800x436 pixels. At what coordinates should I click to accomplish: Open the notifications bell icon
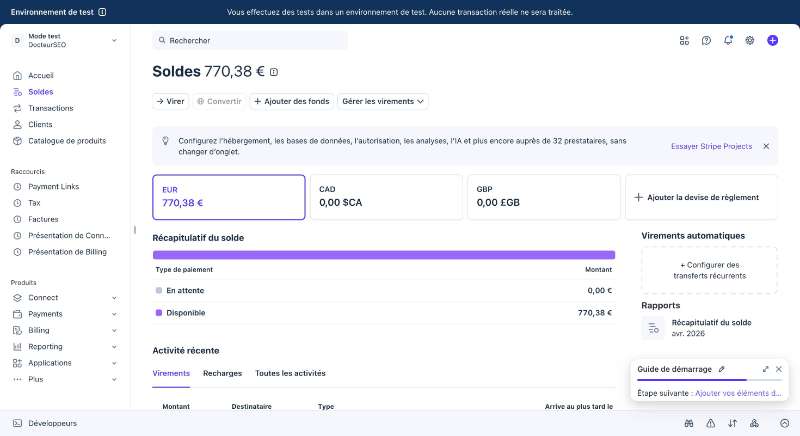coord(728,40)
